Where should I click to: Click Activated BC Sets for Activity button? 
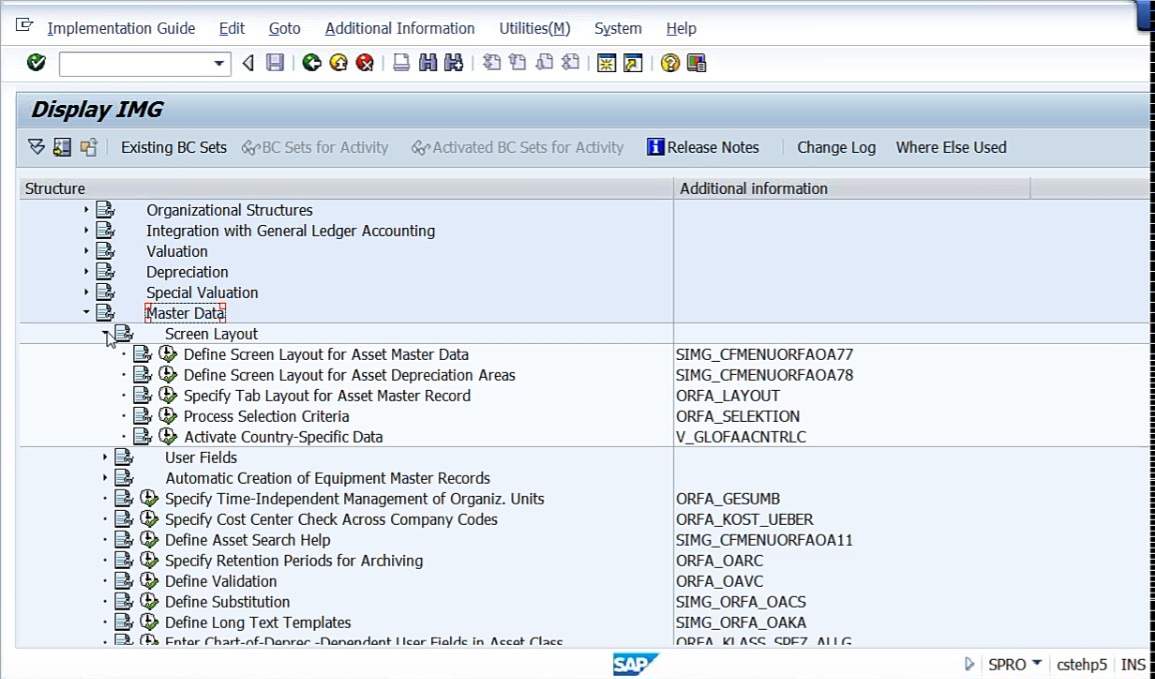click(518, 147)
